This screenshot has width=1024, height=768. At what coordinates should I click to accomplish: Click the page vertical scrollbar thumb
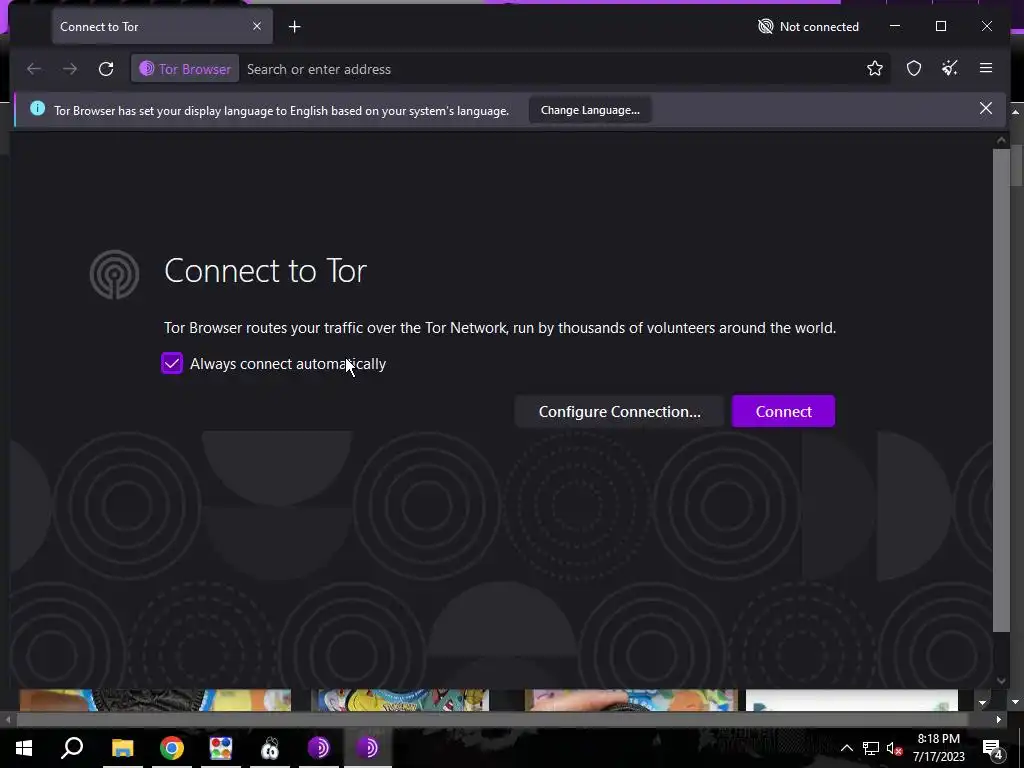click(x=1001, y=390)
